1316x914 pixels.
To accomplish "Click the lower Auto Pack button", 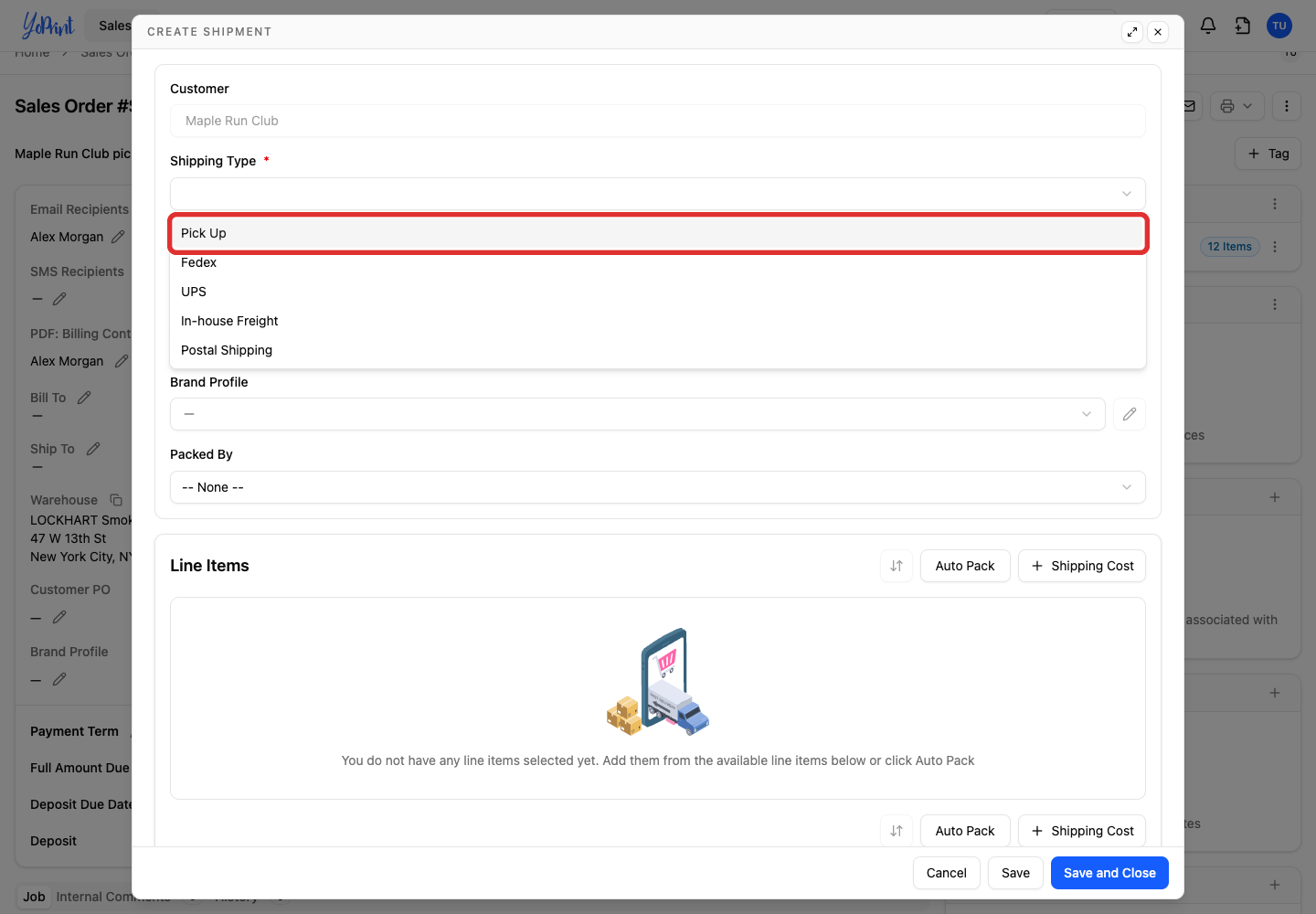I will [x=965, y=831].
